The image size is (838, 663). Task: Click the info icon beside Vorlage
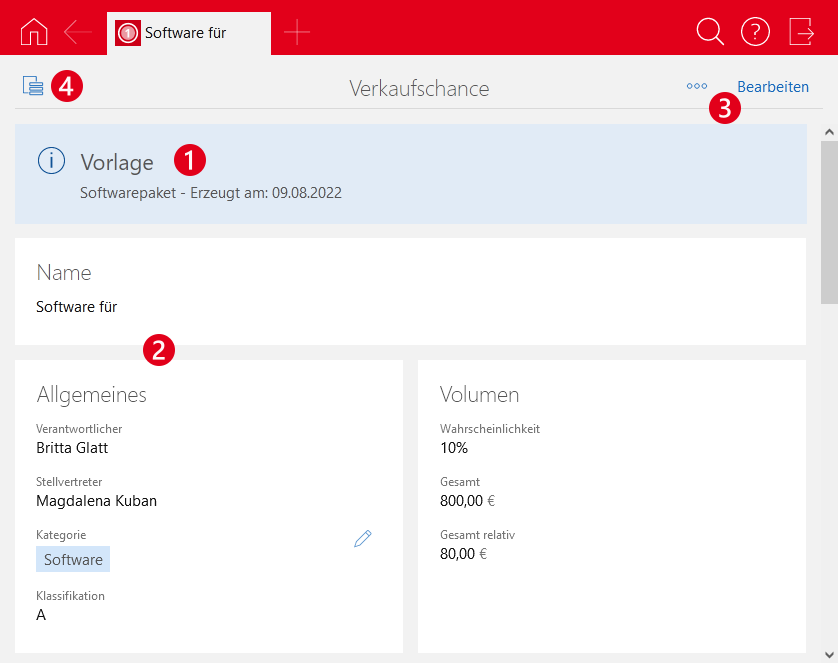point(51,160)
